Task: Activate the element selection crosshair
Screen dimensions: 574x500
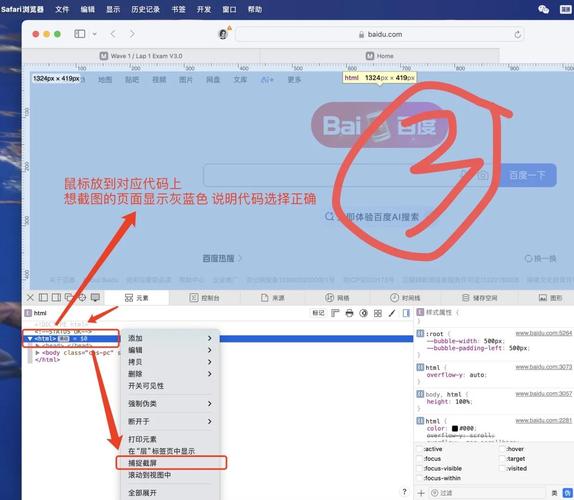Action: tap(82, 298)
